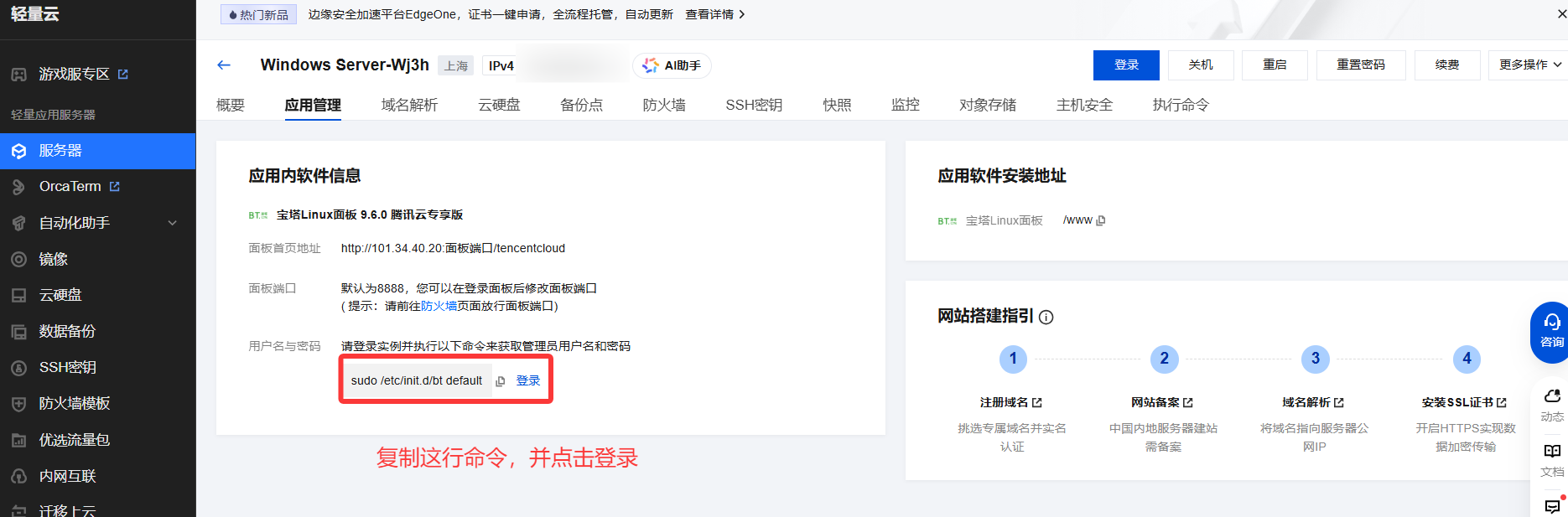Click the 重置密码 button
Screen dimensions: 1568x517
pyautogui.click(x=1361, y=65)
